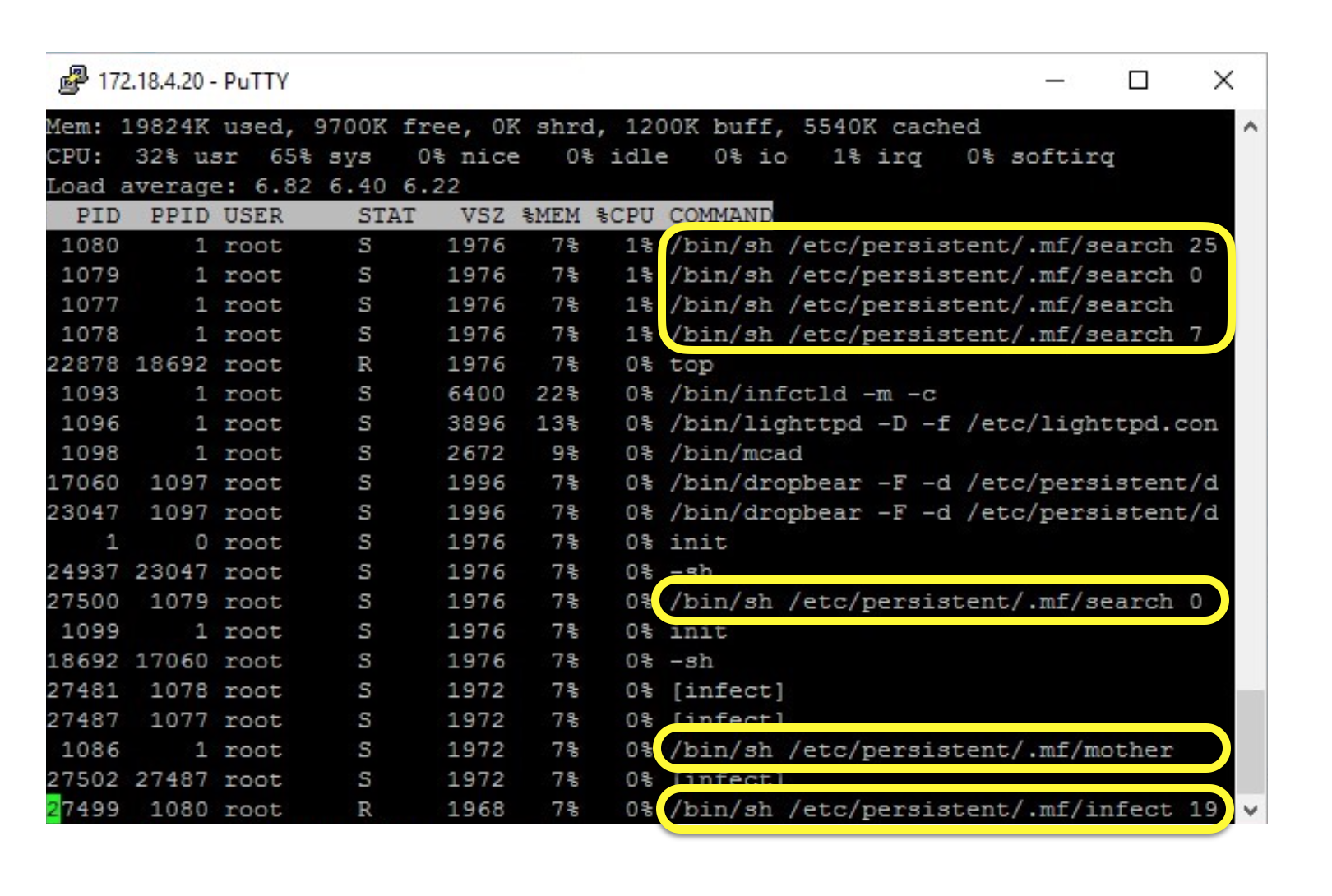Click the STAT column header

coord(386,215)
